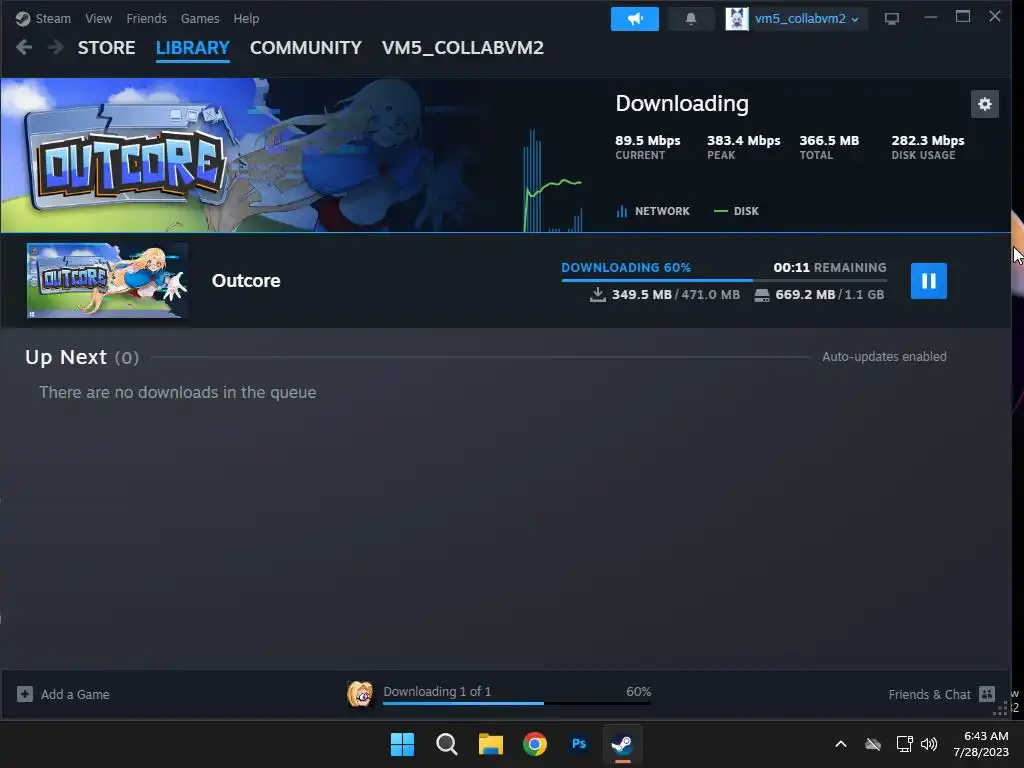Click the plus icon beside Add a Game
The image size is (1024, 768).
tap(25, 694)
